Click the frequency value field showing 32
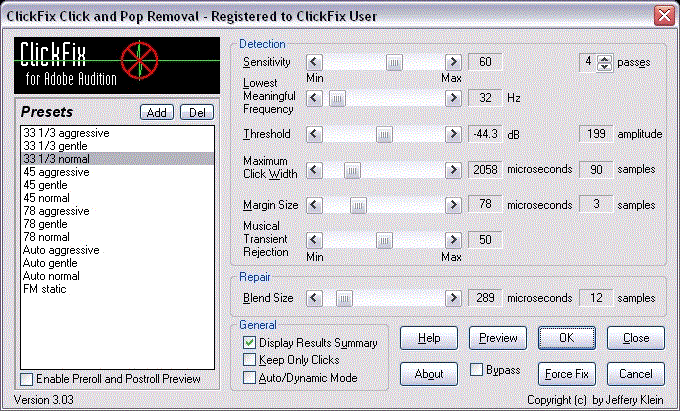The width and height of the screenshot is (680, 411). [485, 98]
